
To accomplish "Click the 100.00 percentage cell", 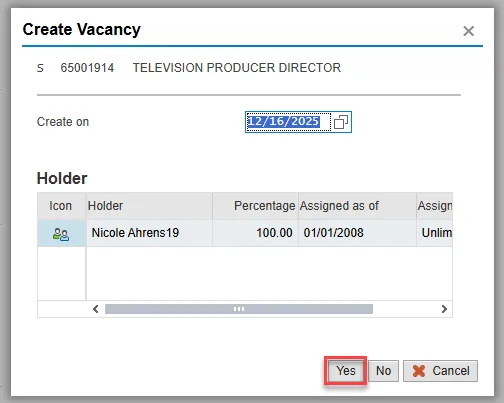I will tap(255, 233).
